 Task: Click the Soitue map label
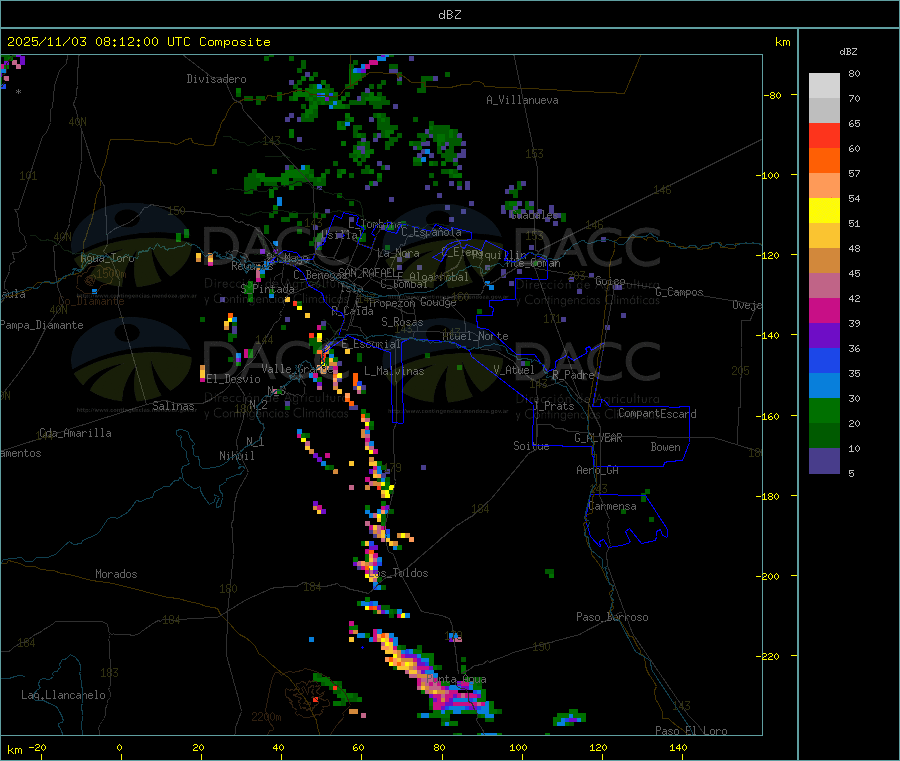(531, 446)
